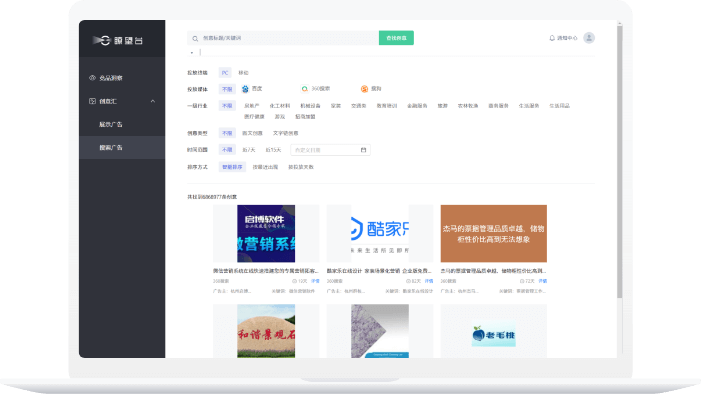Click the page vertical scrollbar

[x=620, y=161]
